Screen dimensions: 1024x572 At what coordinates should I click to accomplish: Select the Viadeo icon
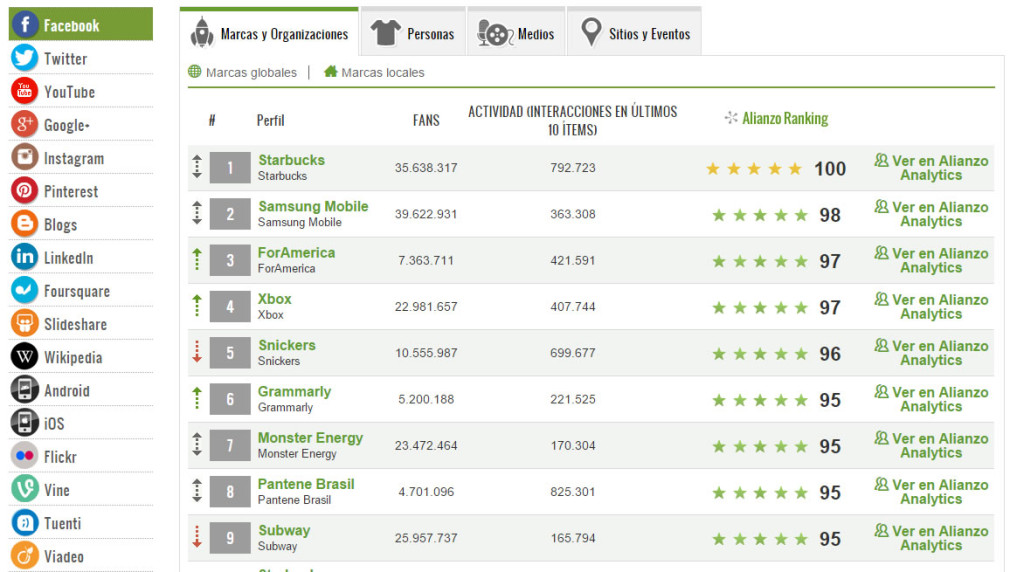click(24, 556)
